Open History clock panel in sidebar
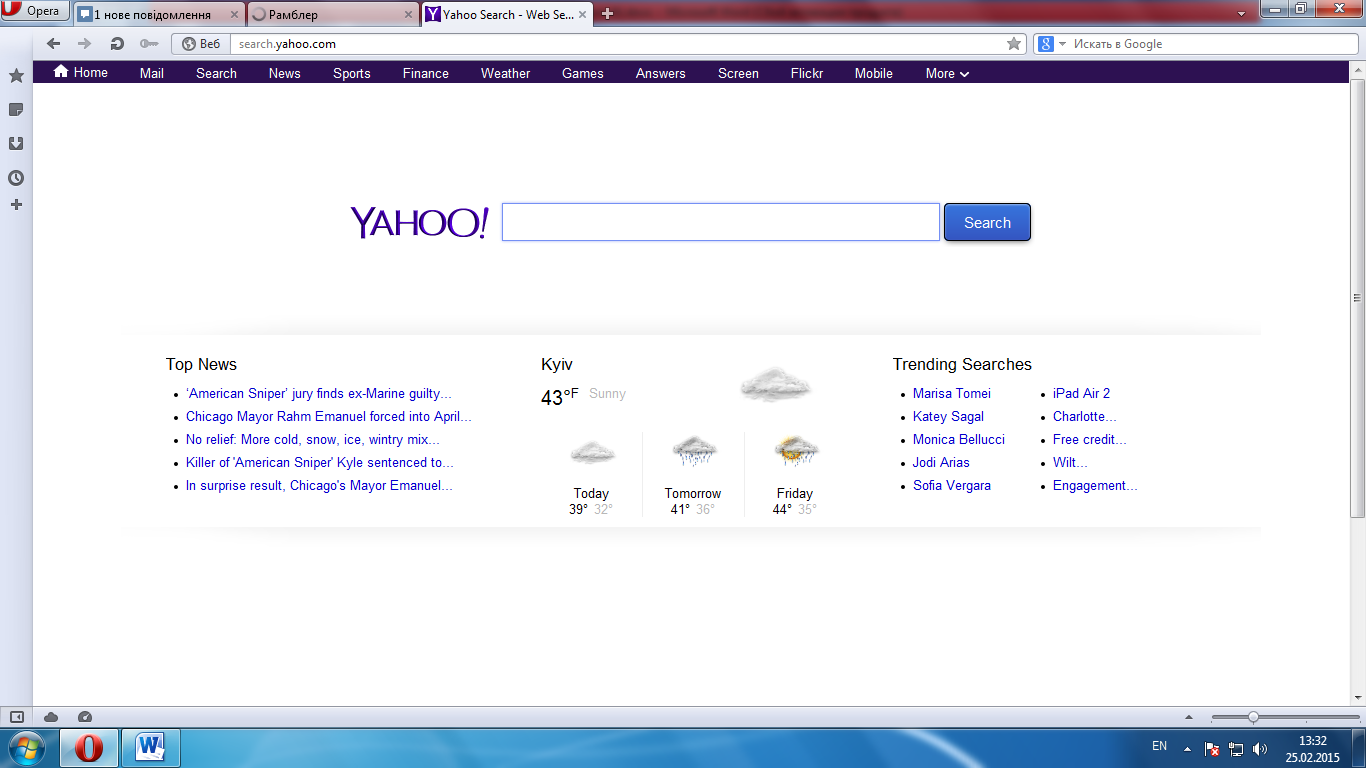Image resolution: width=1366 pixels, height=768 pixels. point(16,178)
